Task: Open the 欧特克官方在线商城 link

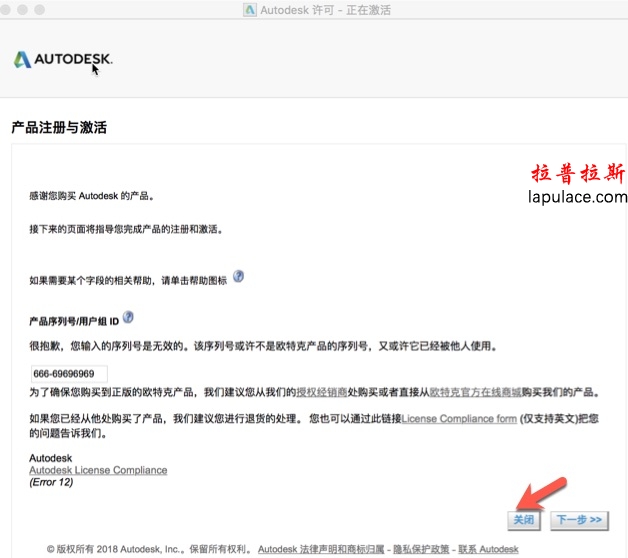Action: [x=475, y=392]
